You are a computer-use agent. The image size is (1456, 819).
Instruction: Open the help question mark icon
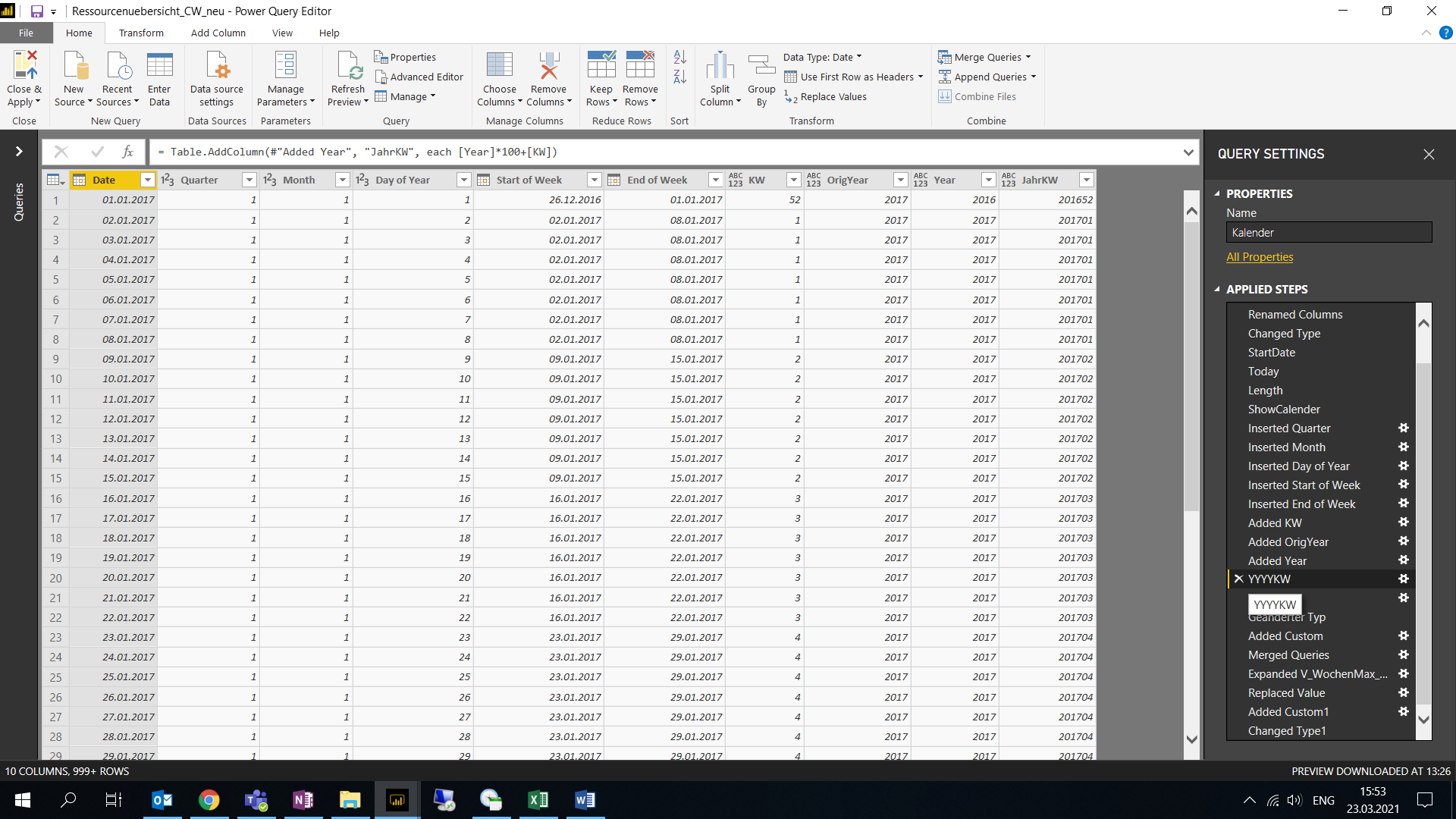[x=1445, y=33]
